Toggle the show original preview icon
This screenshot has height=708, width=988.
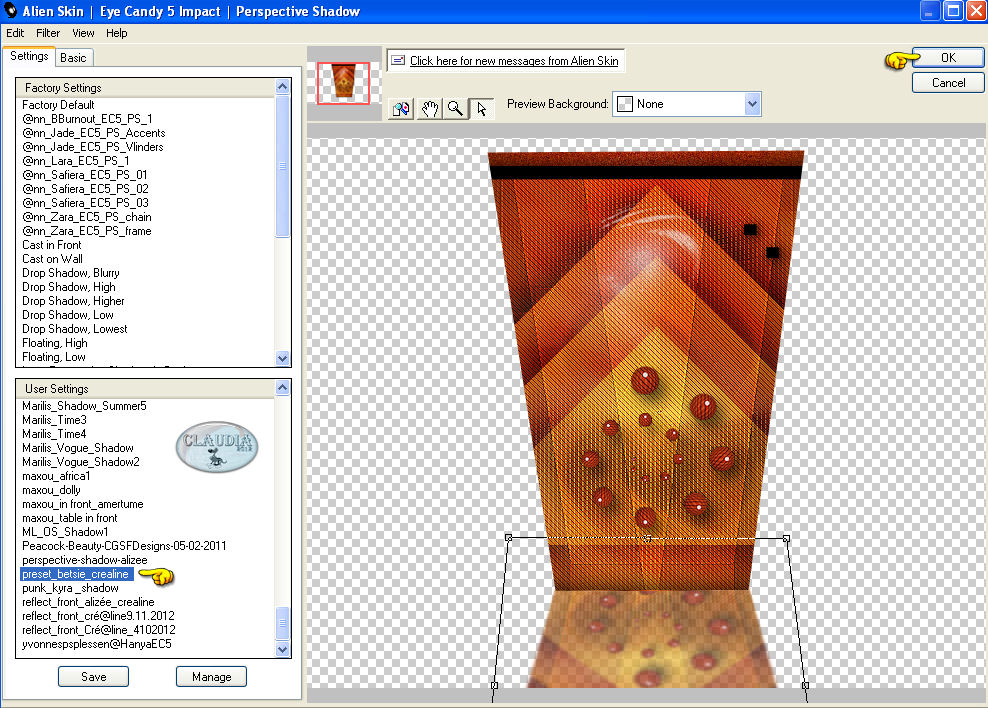click(x=401, y=109)
